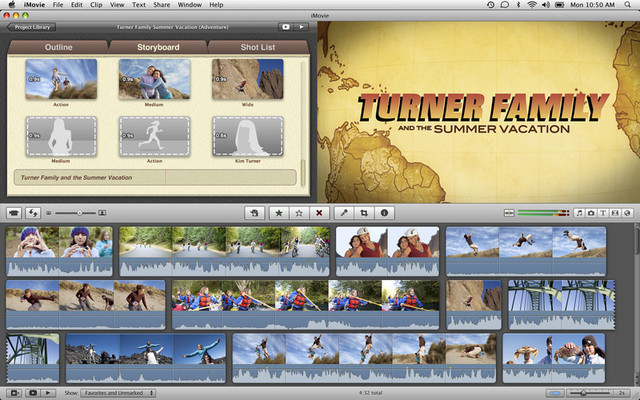Unmark selection with the hollow star
Image resolution: width=640 pixels, height=400 pixels.
[298, 213]
